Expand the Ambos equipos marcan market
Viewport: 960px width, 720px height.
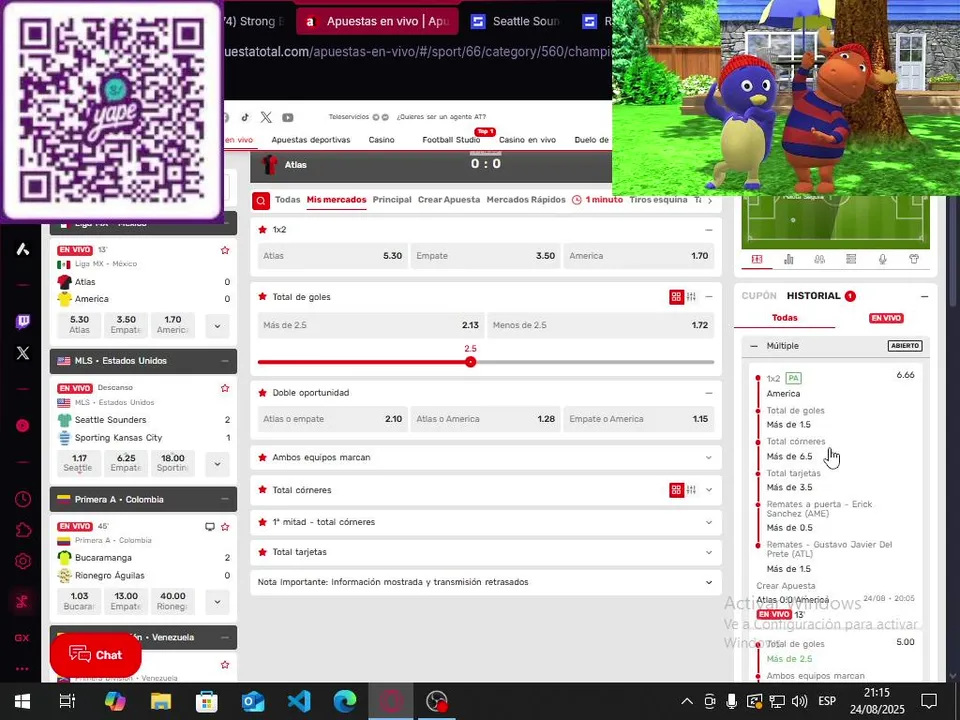click(708, 457)
